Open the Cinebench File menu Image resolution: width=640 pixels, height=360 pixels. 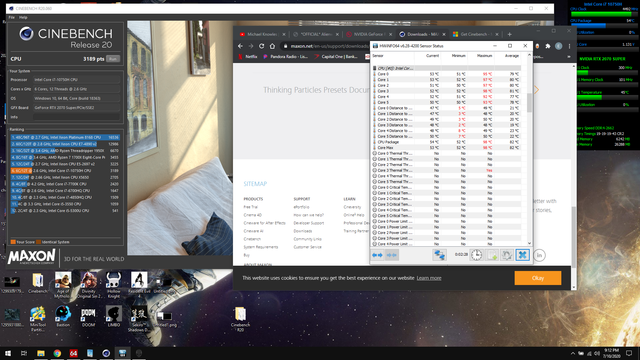coord(11,18)
